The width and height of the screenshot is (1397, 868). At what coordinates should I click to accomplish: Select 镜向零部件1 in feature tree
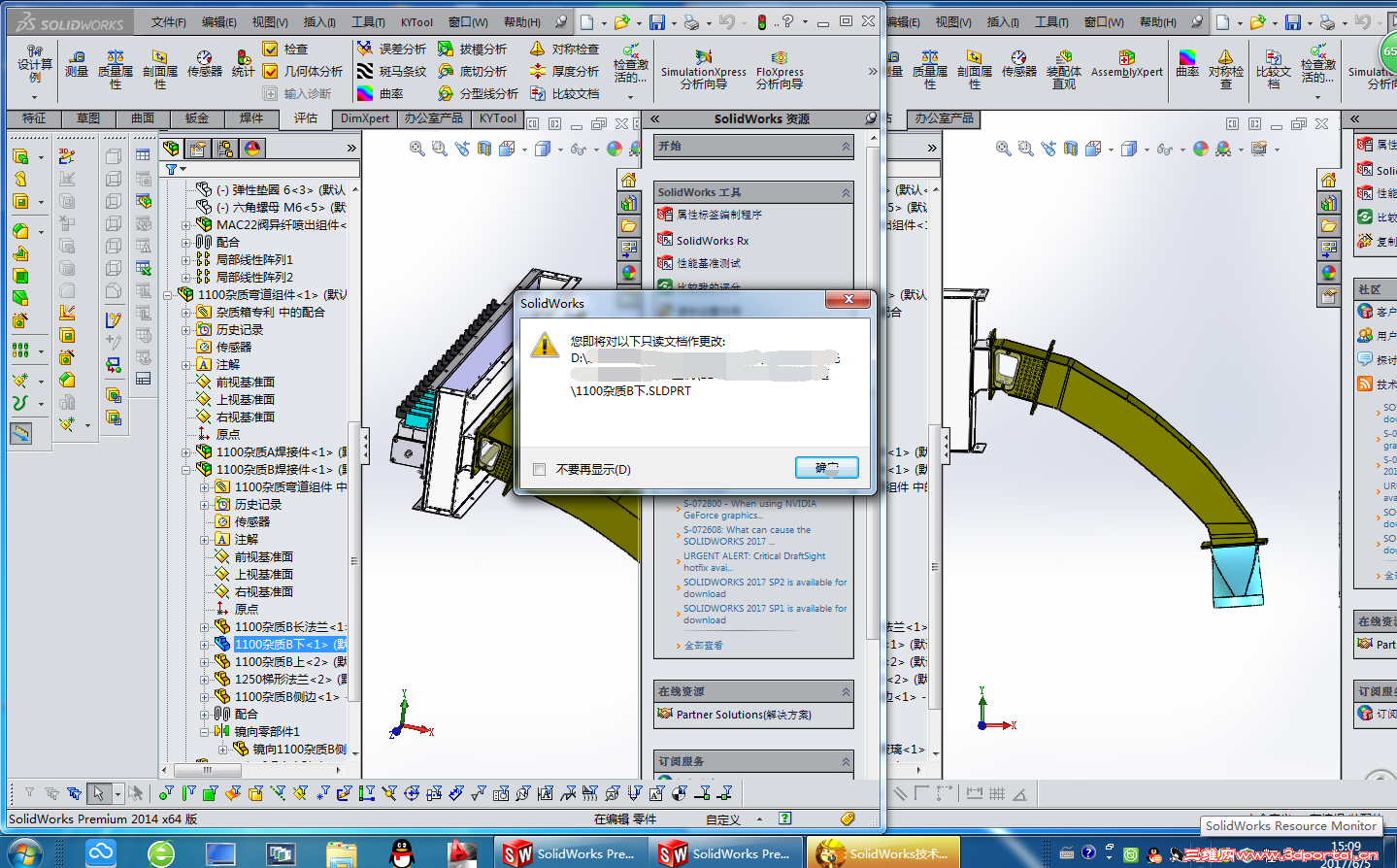[267, 731]
